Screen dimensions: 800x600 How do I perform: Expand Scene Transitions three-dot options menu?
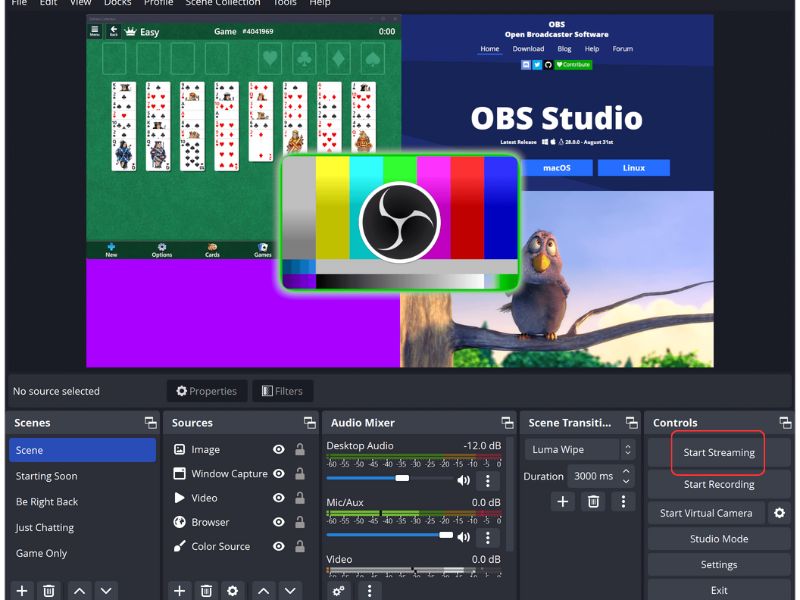click(623, 501)
